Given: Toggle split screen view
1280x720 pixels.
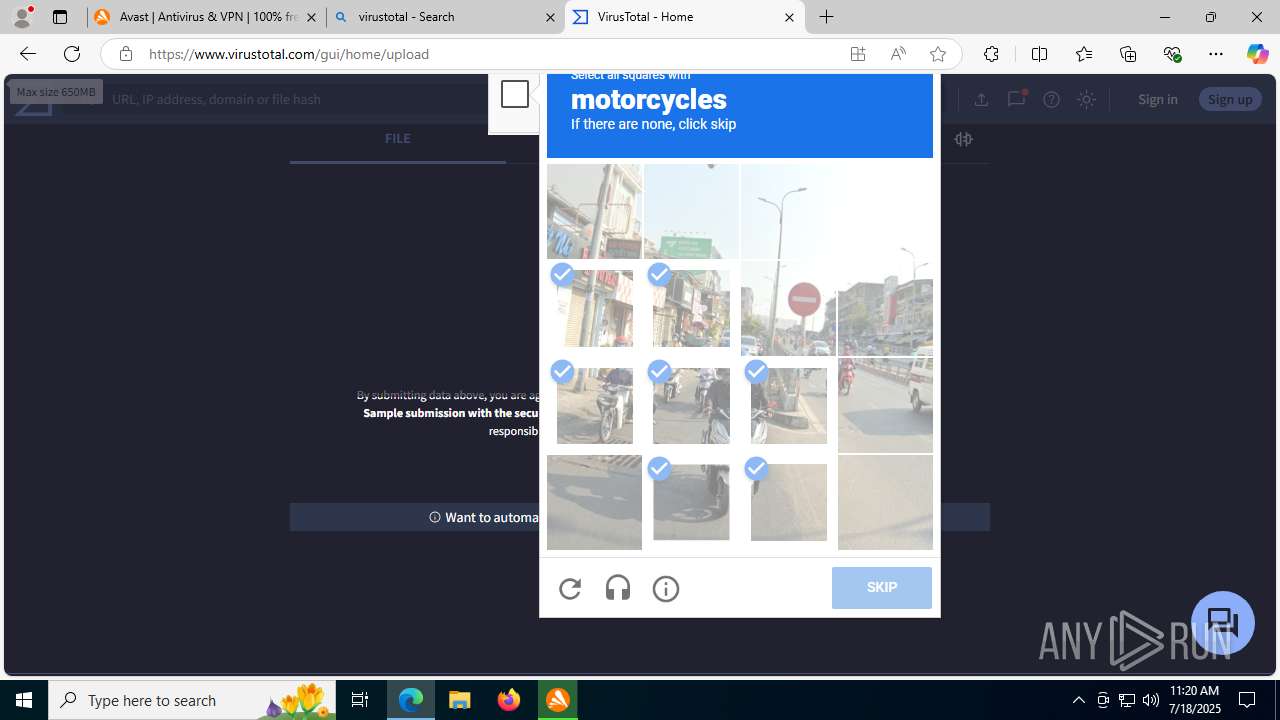Looking at the screenshot, I should tap(1039, 54).
